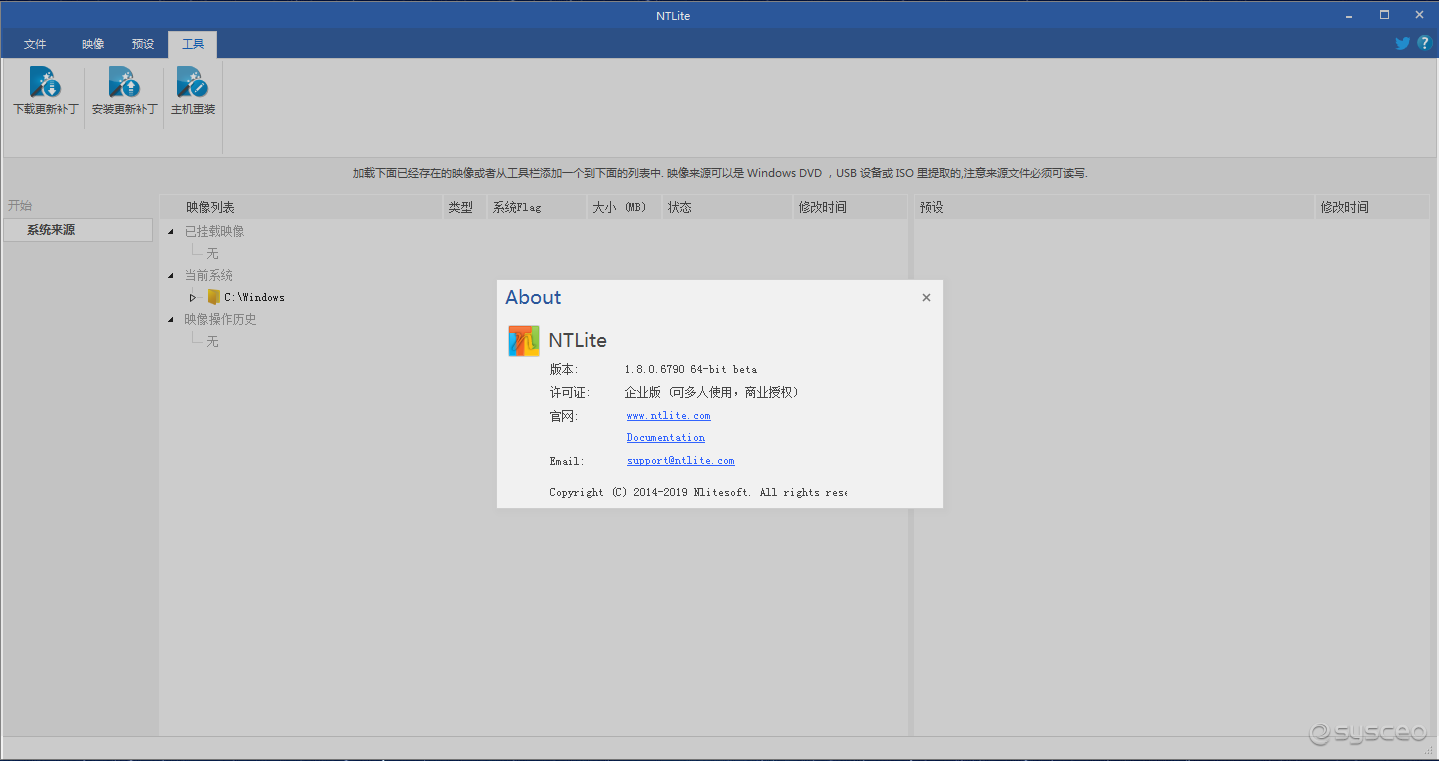1439x761 pixels.
Task: Minimize the NTLite window
Action: click(1350, 14)
